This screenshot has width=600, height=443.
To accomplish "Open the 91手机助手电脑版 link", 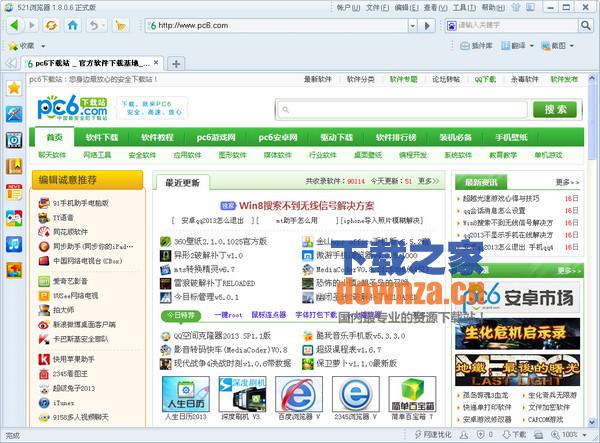I will 81,203.
